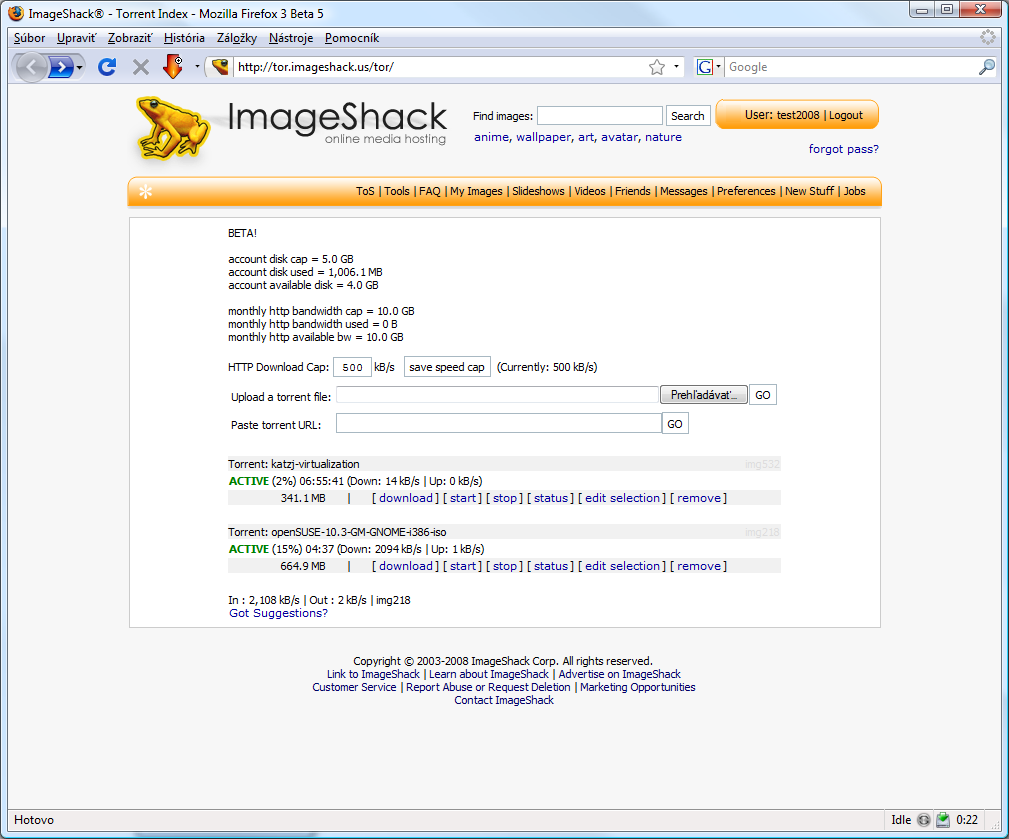Open the Friends navigation link
The image size is (1009, 839).
pos(633,191)
